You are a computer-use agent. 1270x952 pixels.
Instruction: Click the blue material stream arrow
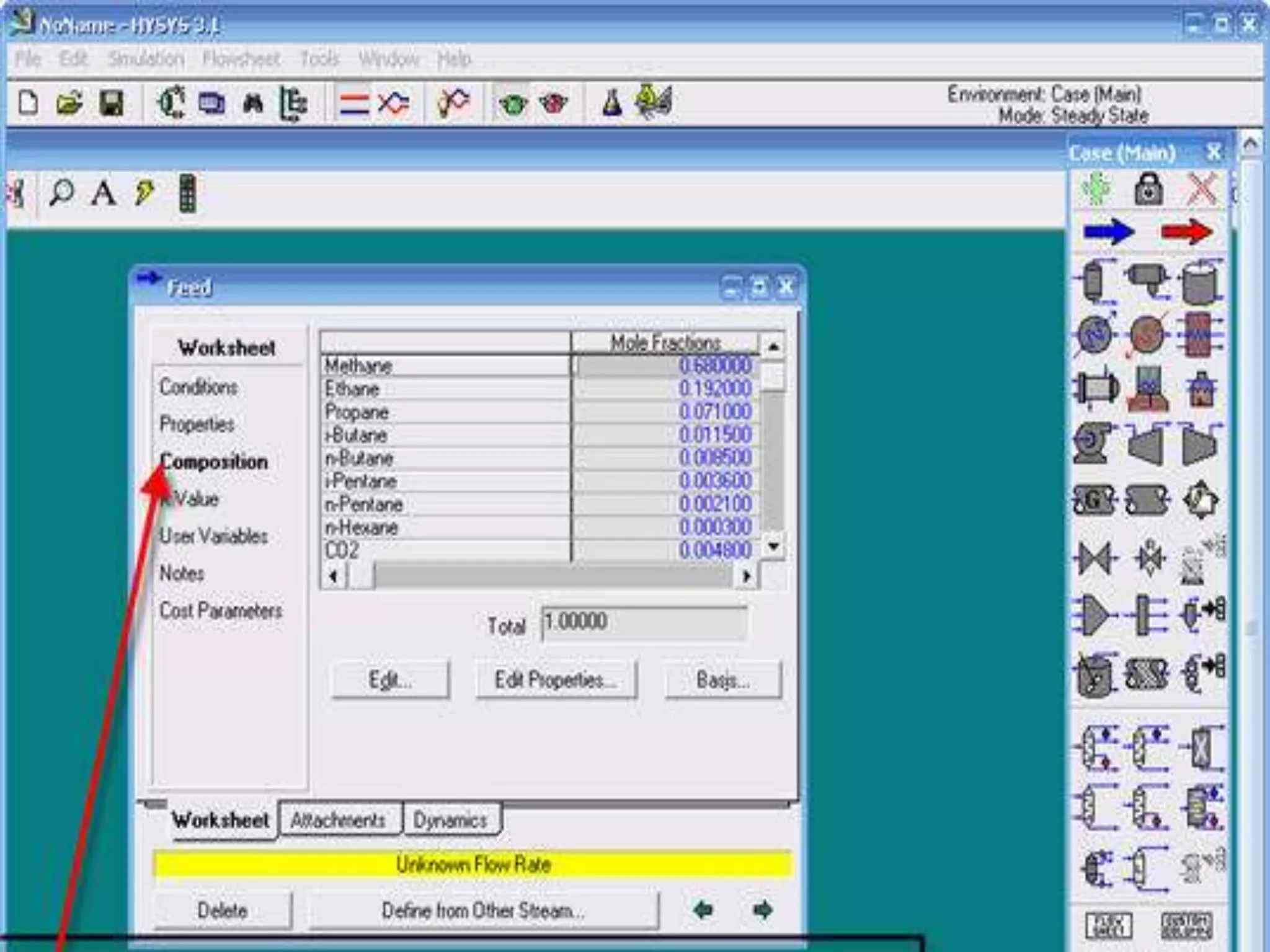click(1109, 232)
